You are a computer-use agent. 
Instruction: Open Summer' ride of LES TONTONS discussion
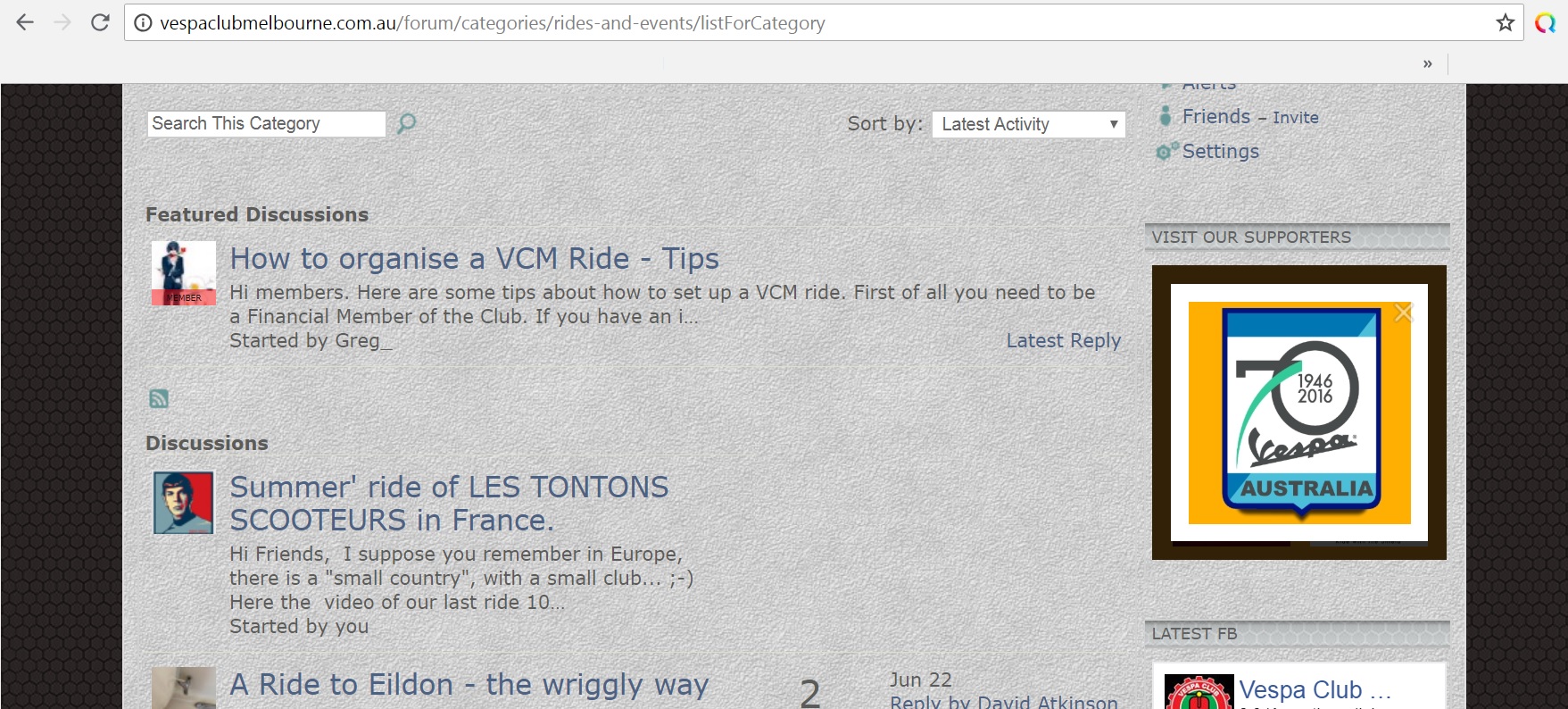coord(449,504)
